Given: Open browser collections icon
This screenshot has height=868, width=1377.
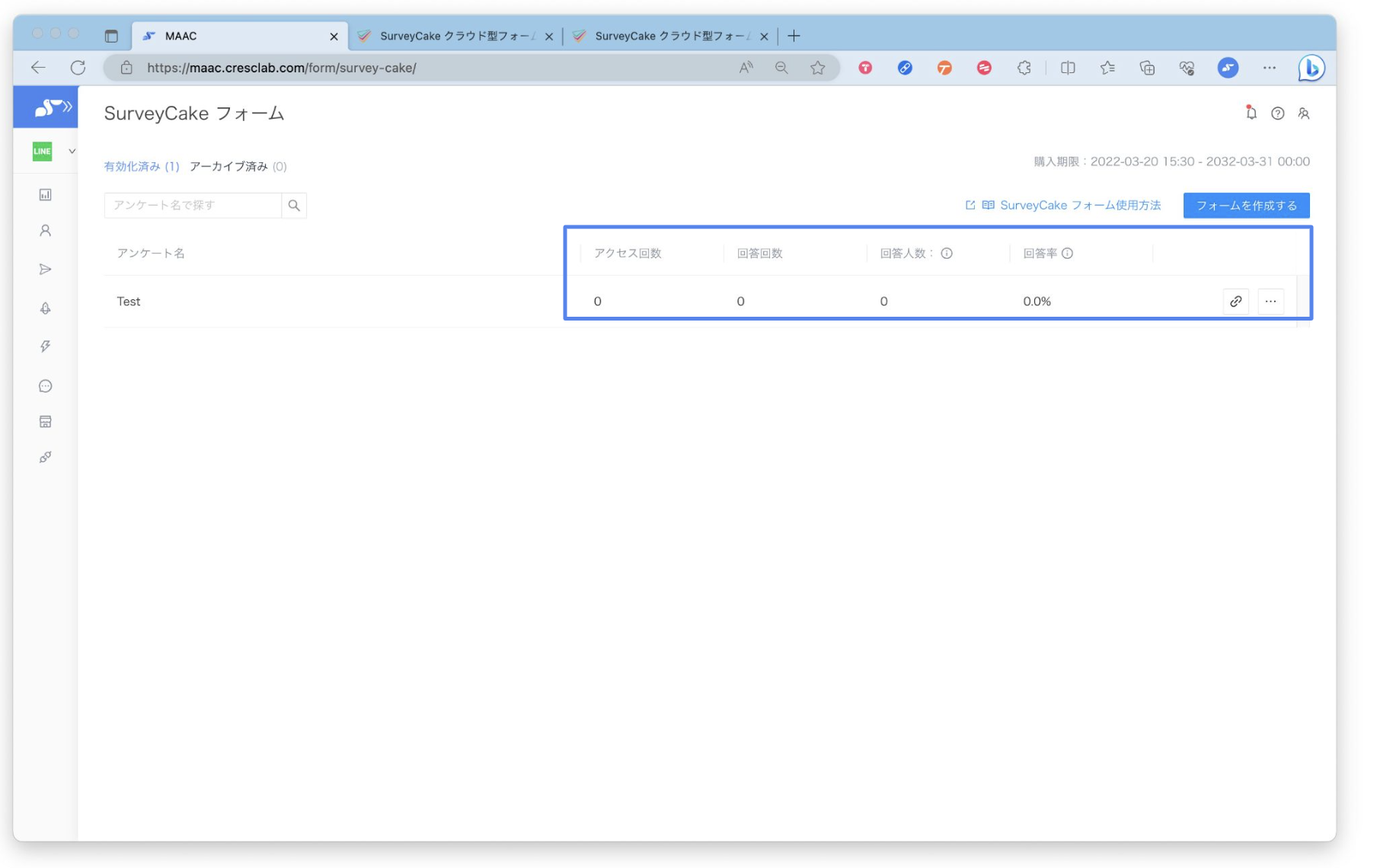Looking at the screenshot, I should [1147, 68].
